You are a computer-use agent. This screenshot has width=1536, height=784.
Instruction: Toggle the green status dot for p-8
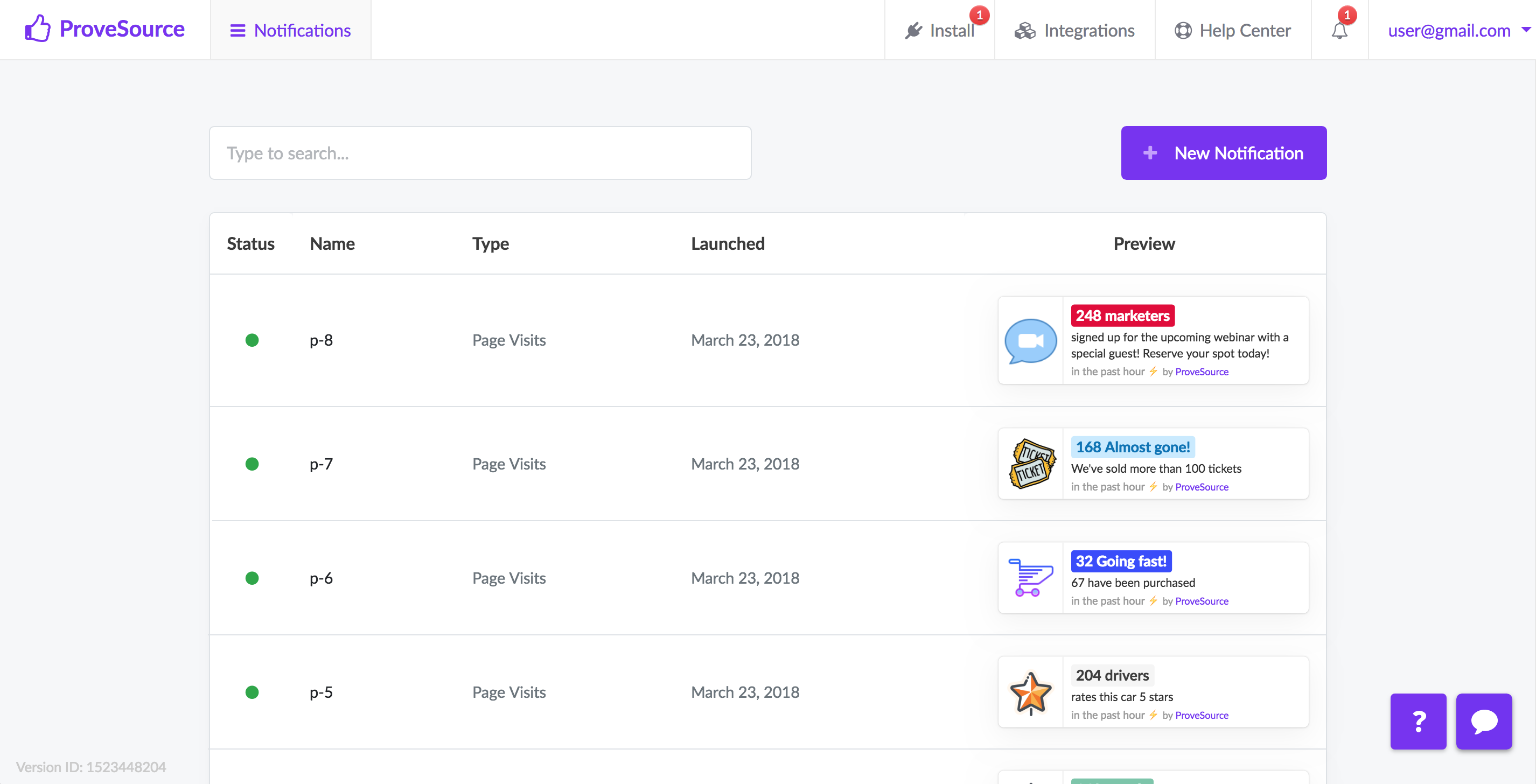coord(252,340)
